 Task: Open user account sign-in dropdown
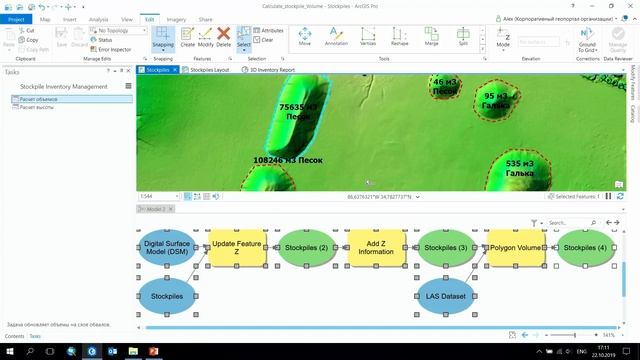click(557, 19)
